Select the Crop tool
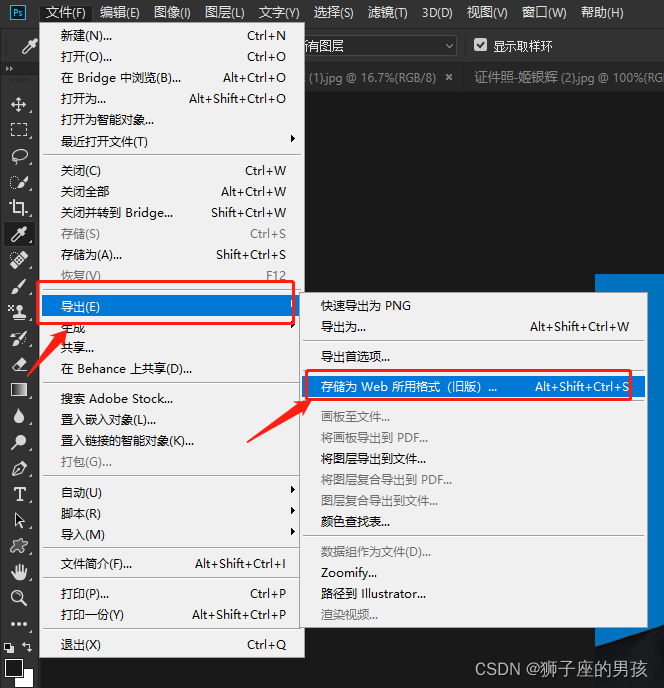Image resolution: width=664 pixels, height=688 pixels. [x=18, y=207]
